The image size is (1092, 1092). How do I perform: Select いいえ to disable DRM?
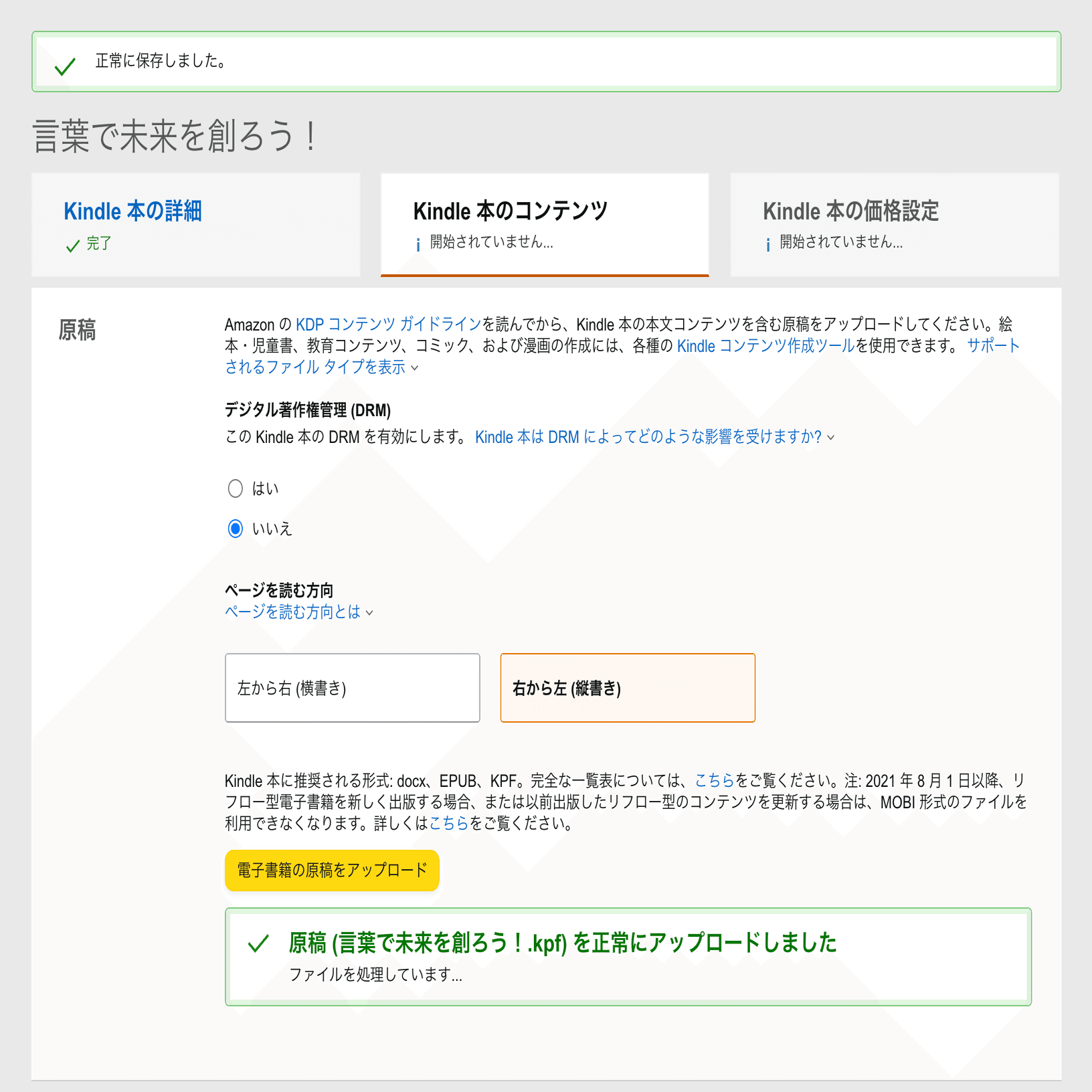[x=235, y=529]
